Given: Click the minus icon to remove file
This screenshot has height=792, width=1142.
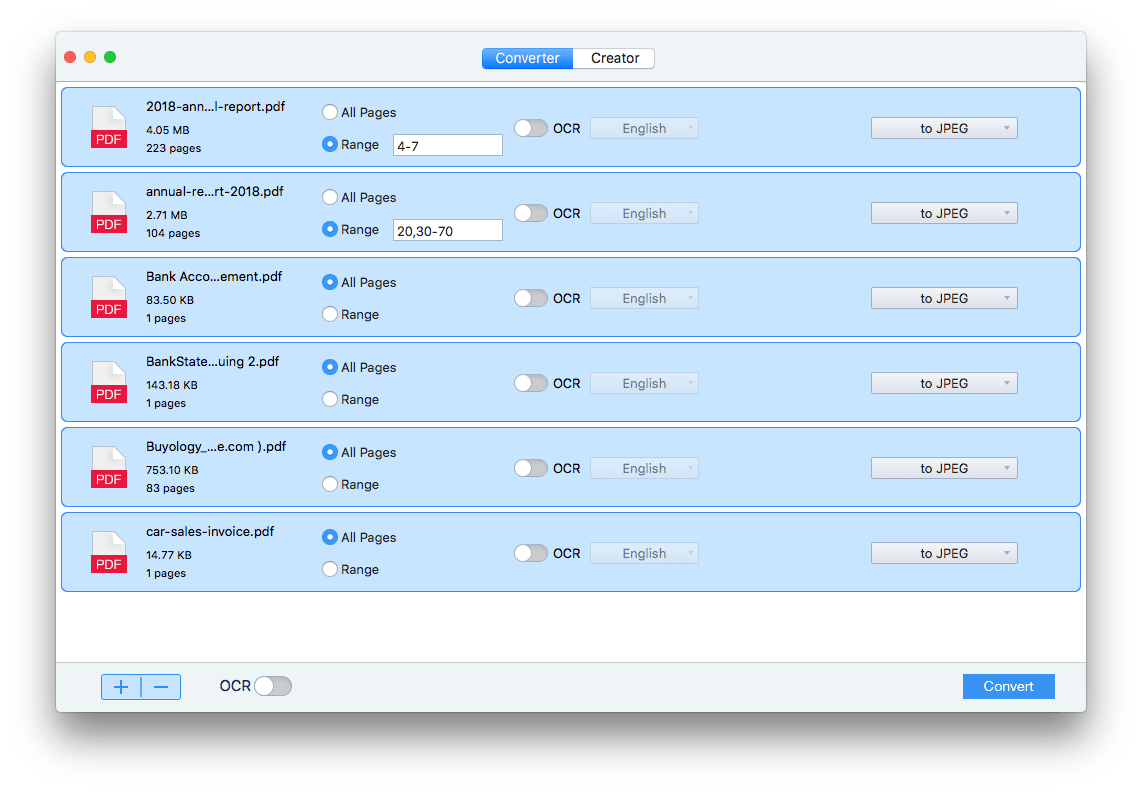Looking at the screenshot, I should pos(161,687).
